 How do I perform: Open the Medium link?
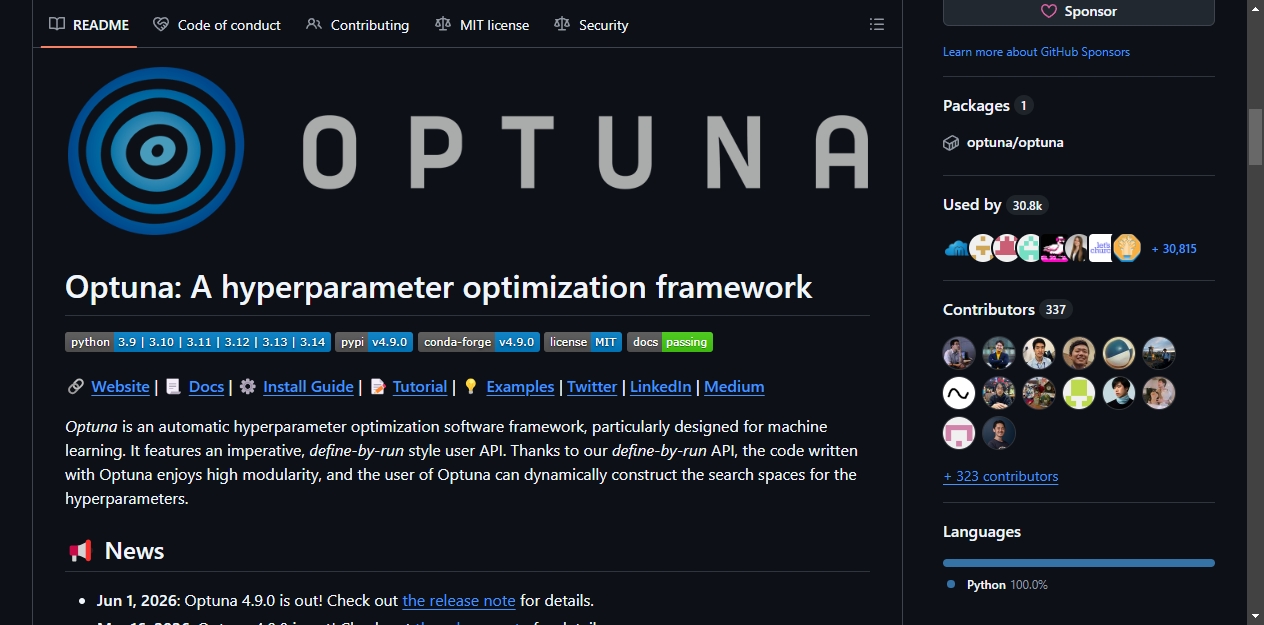click(x=734, y=387)
